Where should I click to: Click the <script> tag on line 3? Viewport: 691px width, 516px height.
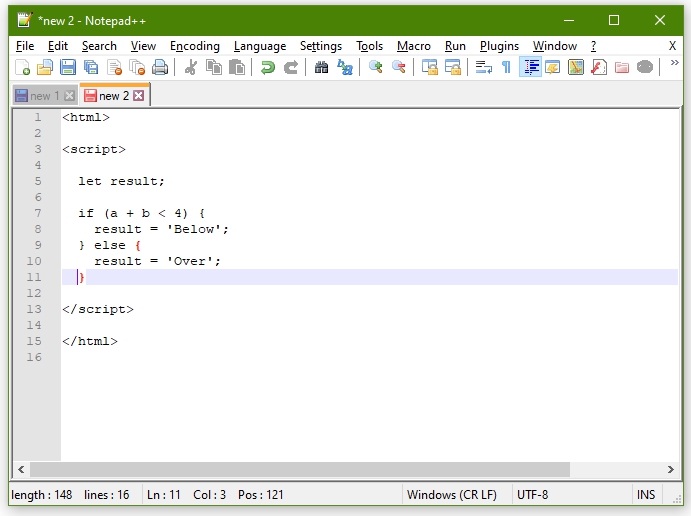pos(94,149)
